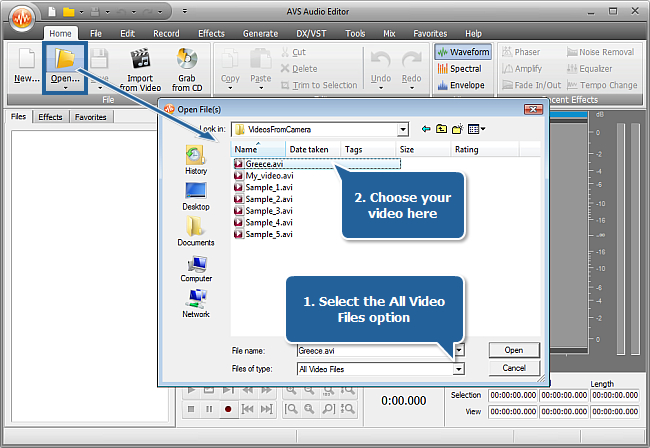
Task: Go to next marker transport button
Action: [x=266, y=409]
